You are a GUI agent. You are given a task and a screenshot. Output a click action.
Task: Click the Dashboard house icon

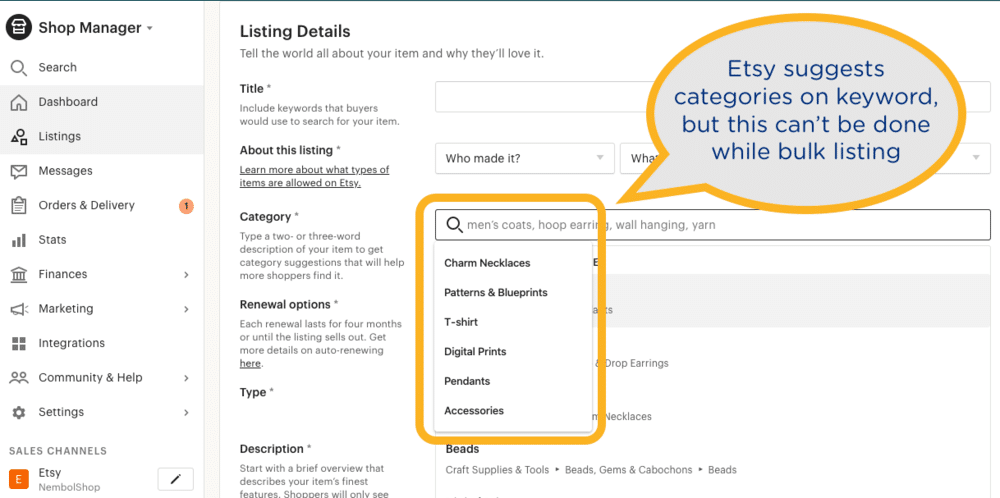19,102
